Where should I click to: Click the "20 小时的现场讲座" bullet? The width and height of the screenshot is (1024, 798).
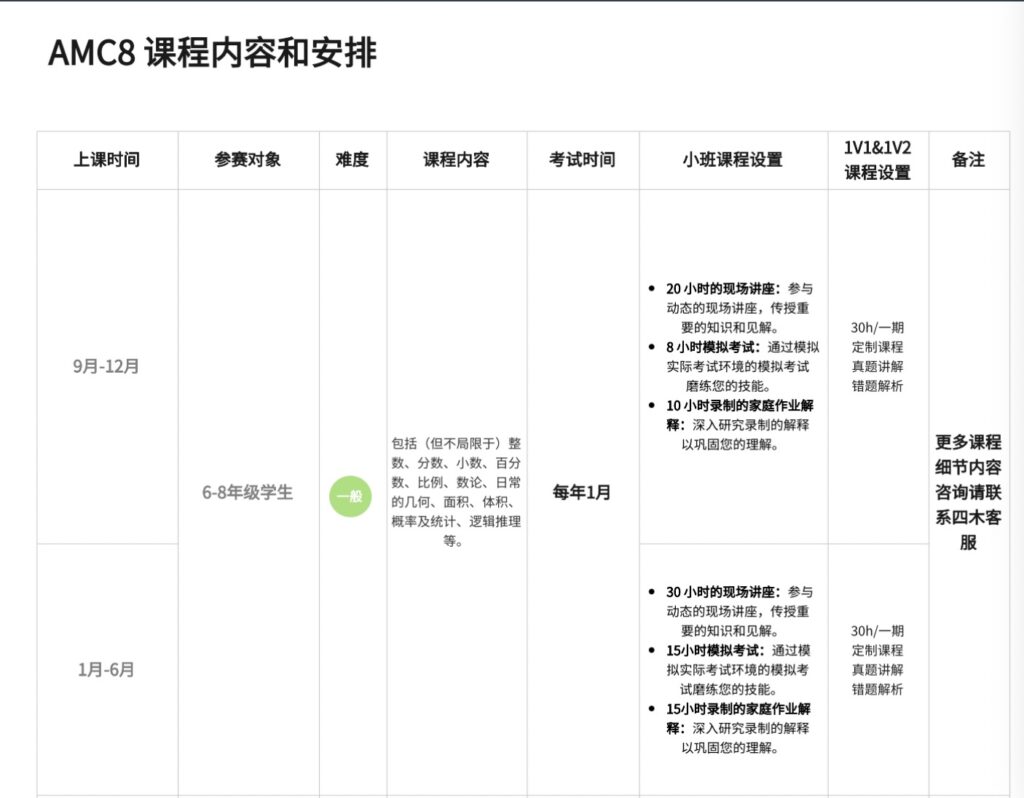pos(733,308)
